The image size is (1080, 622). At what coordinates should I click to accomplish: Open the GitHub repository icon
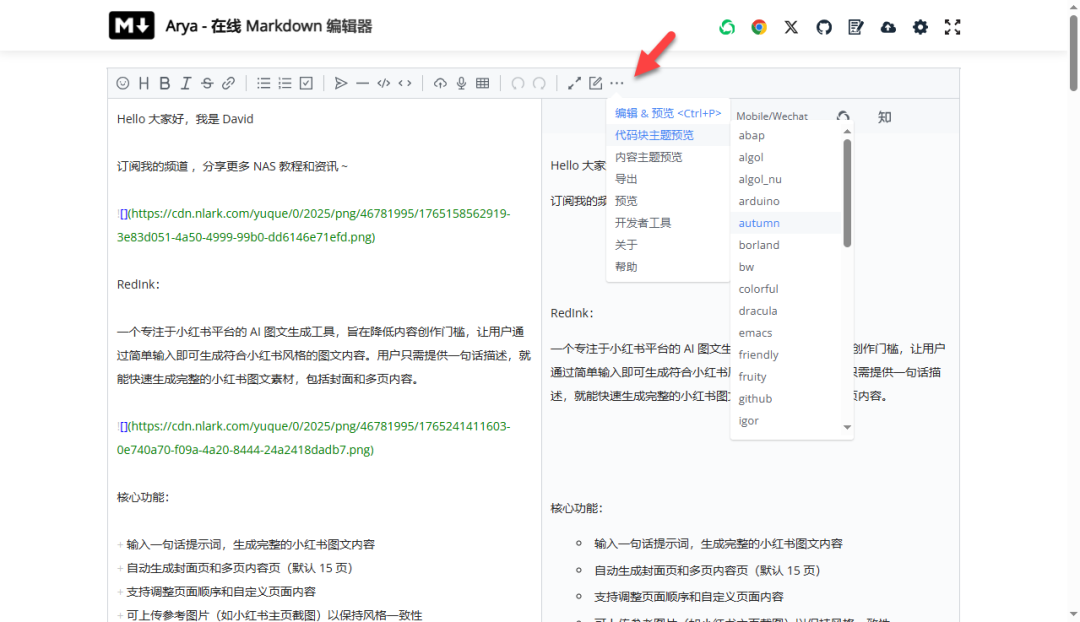(x=824, y=27)
